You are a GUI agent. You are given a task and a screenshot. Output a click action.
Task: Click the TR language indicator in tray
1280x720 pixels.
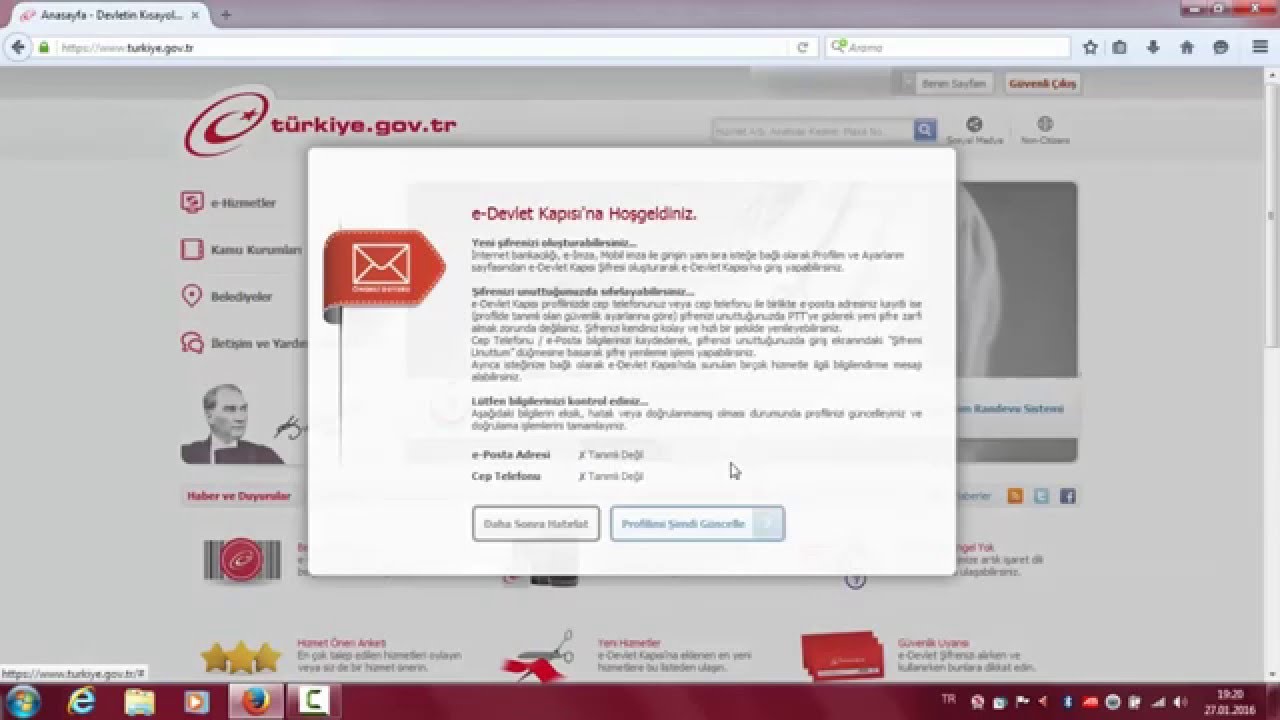(x=948, y=697)
